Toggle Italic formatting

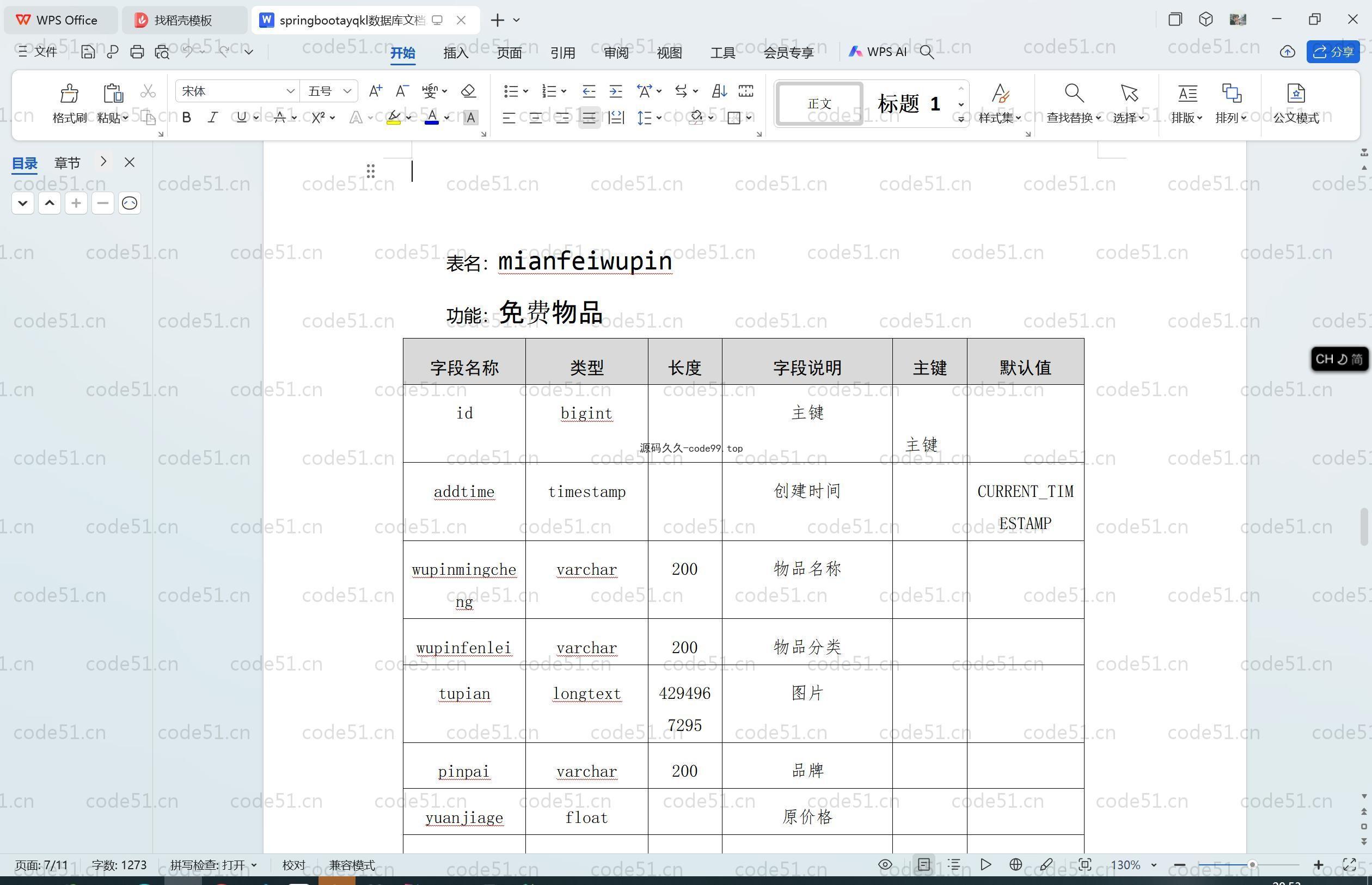[213, 117]
